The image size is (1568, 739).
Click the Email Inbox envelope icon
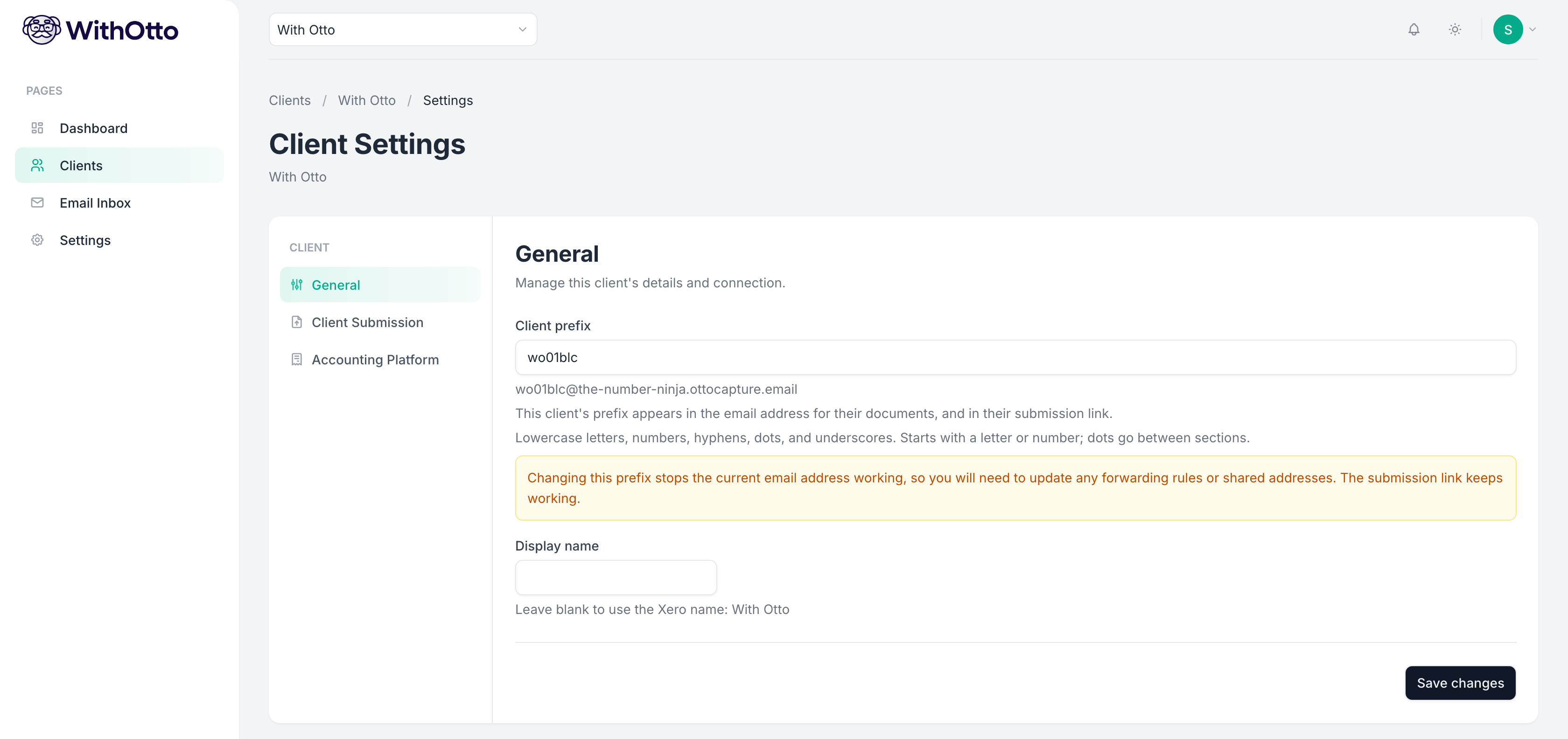[x=37, y=202]
